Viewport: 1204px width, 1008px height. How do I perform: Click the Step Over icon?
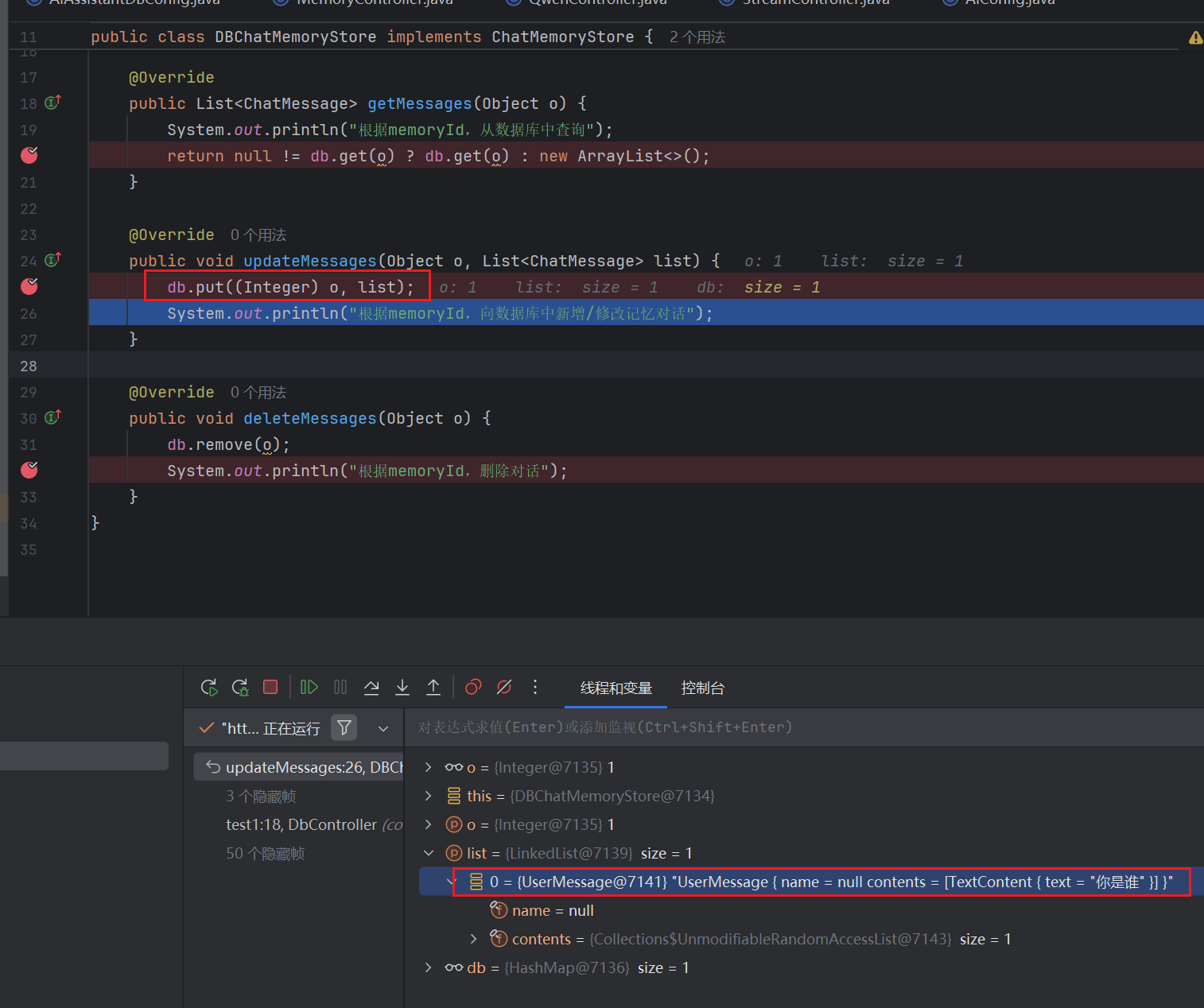tap(371, 687)
